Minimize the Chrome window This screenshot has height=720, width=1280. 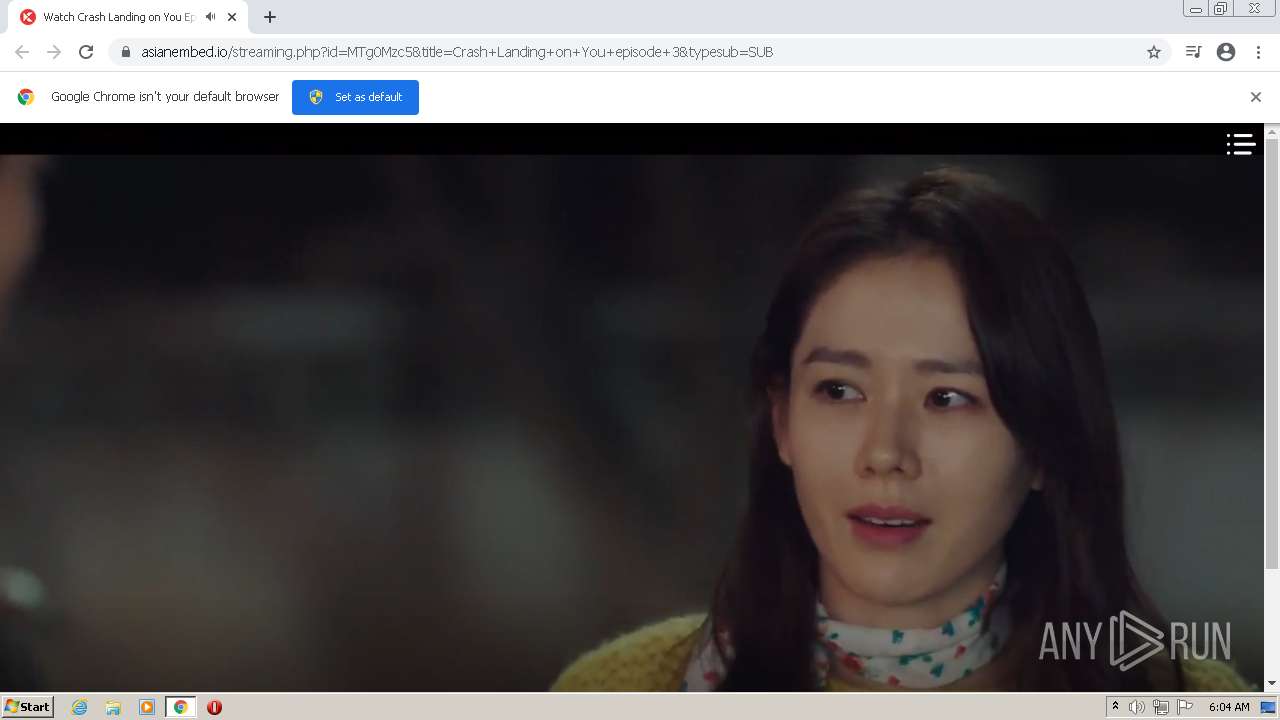click(x=1196, y=9)
